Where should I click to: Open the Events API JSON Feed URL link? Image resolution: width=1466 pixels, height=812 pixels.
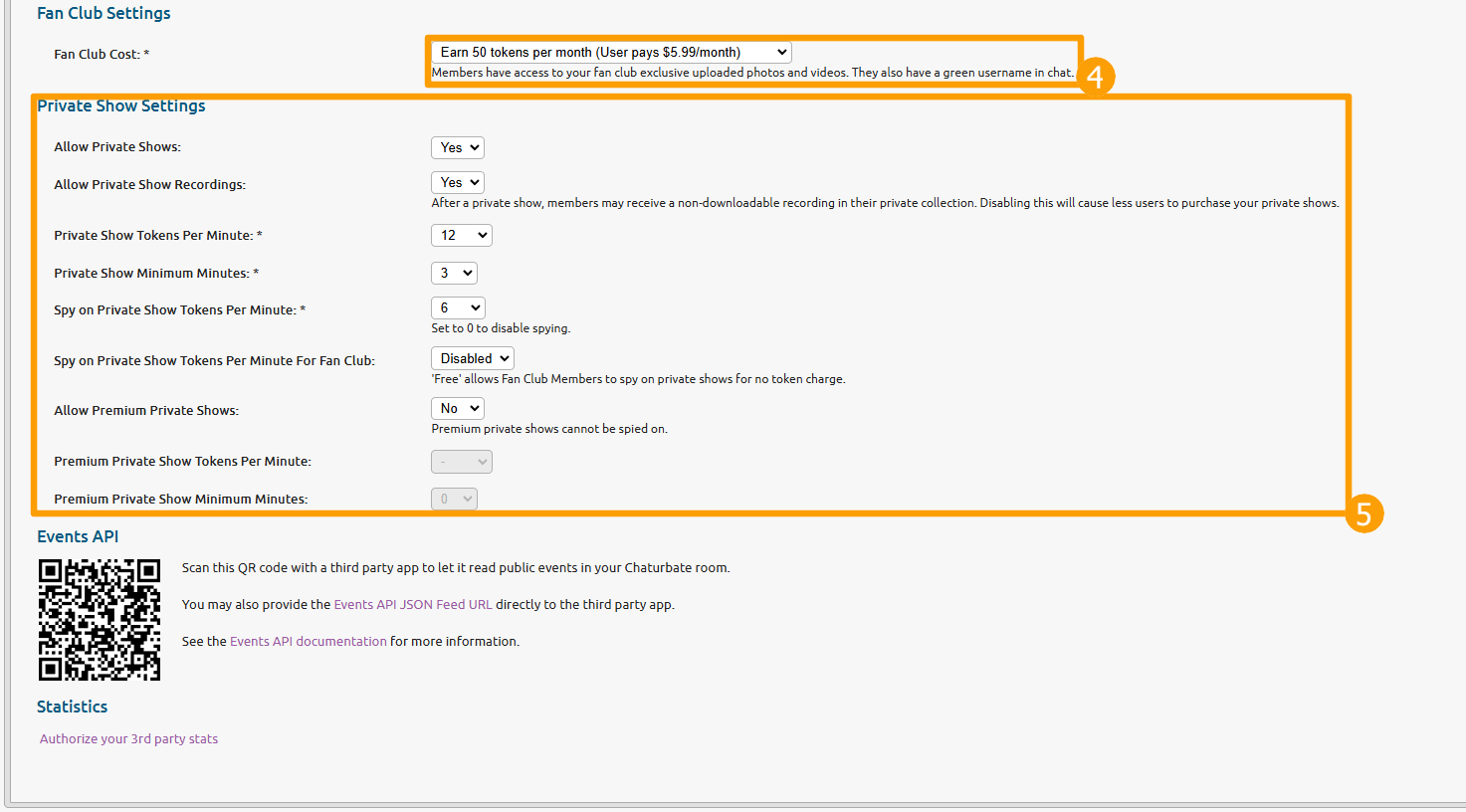click(412, 605)
